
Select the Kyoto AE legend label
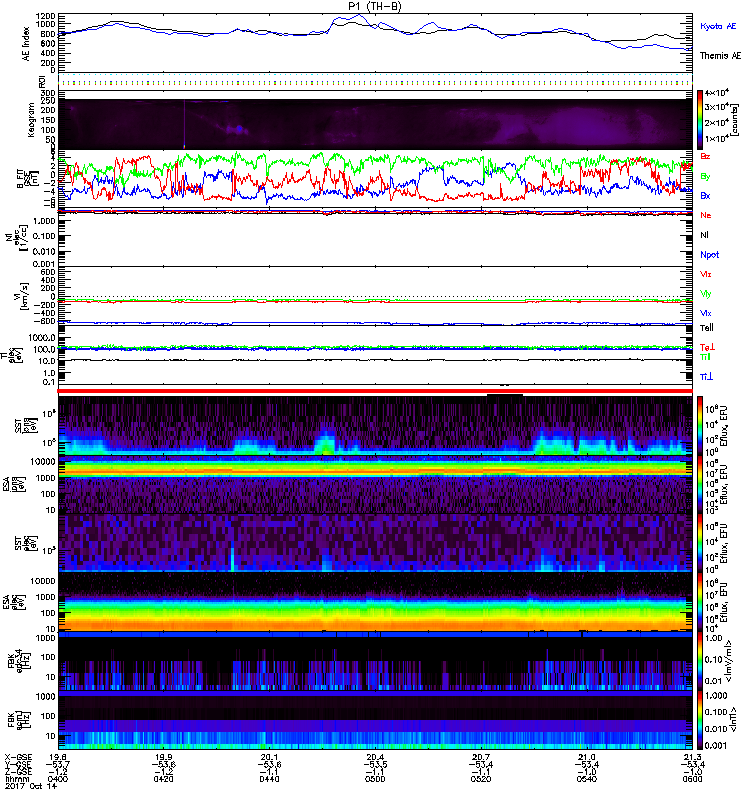pyautogui.click(x=718, y=26)
